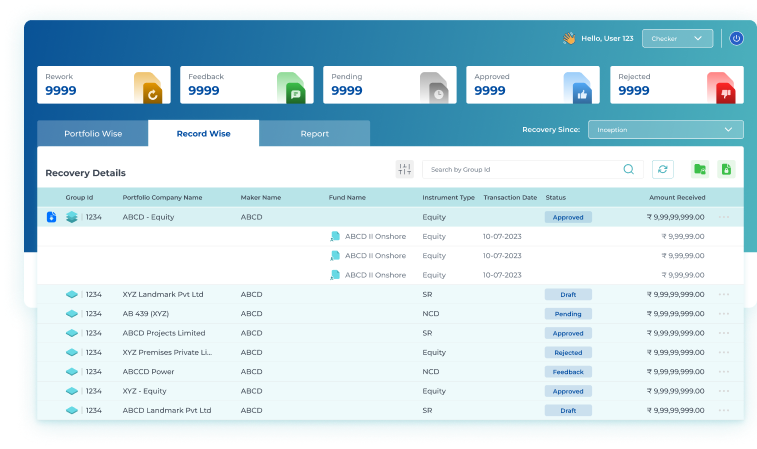Click the Approved summary card
This screenshot has height=449, width=757.
(532, 85)
